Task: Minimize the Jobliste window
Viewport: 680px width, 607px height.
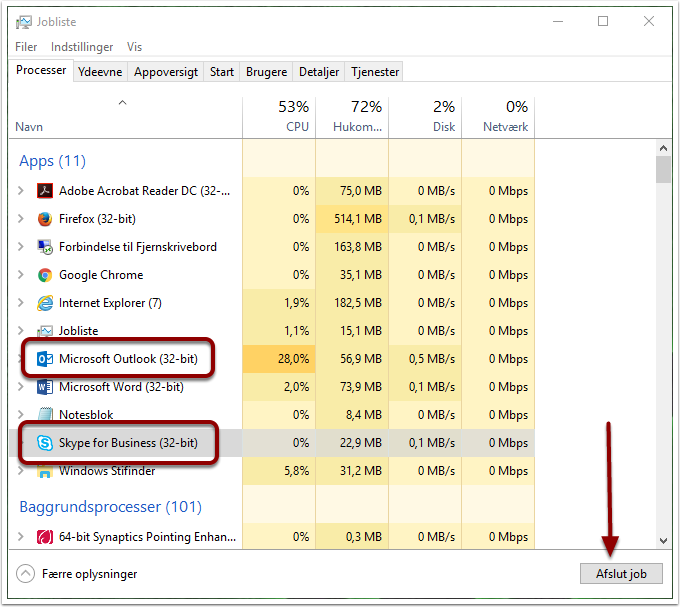Action: [x=558, y=21]
